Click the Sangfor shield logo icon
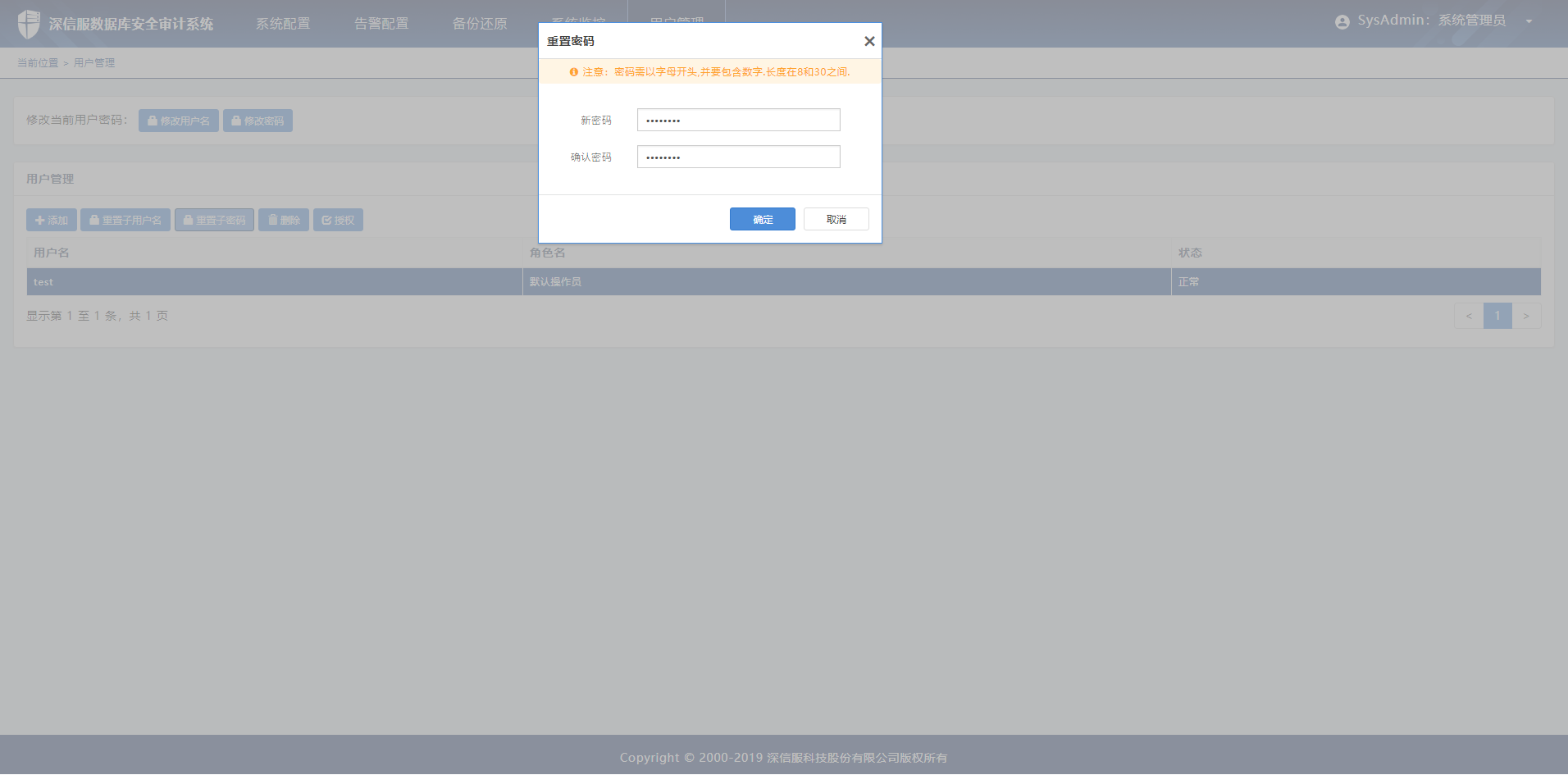This screenshot has height=775, width=1568. point(29,24)
